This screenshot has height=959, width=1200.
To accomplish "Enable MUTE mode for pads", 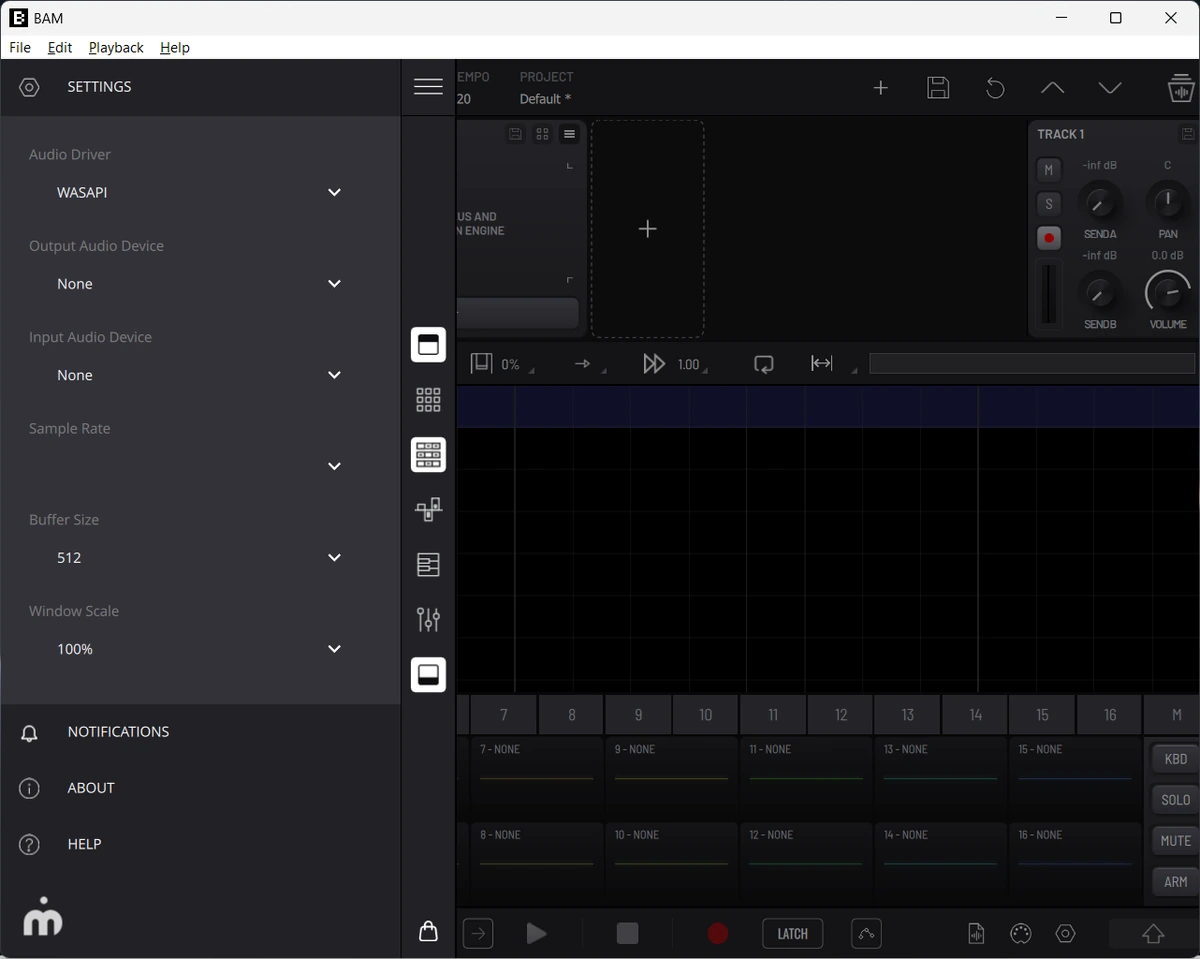I will pos(1175,841).
